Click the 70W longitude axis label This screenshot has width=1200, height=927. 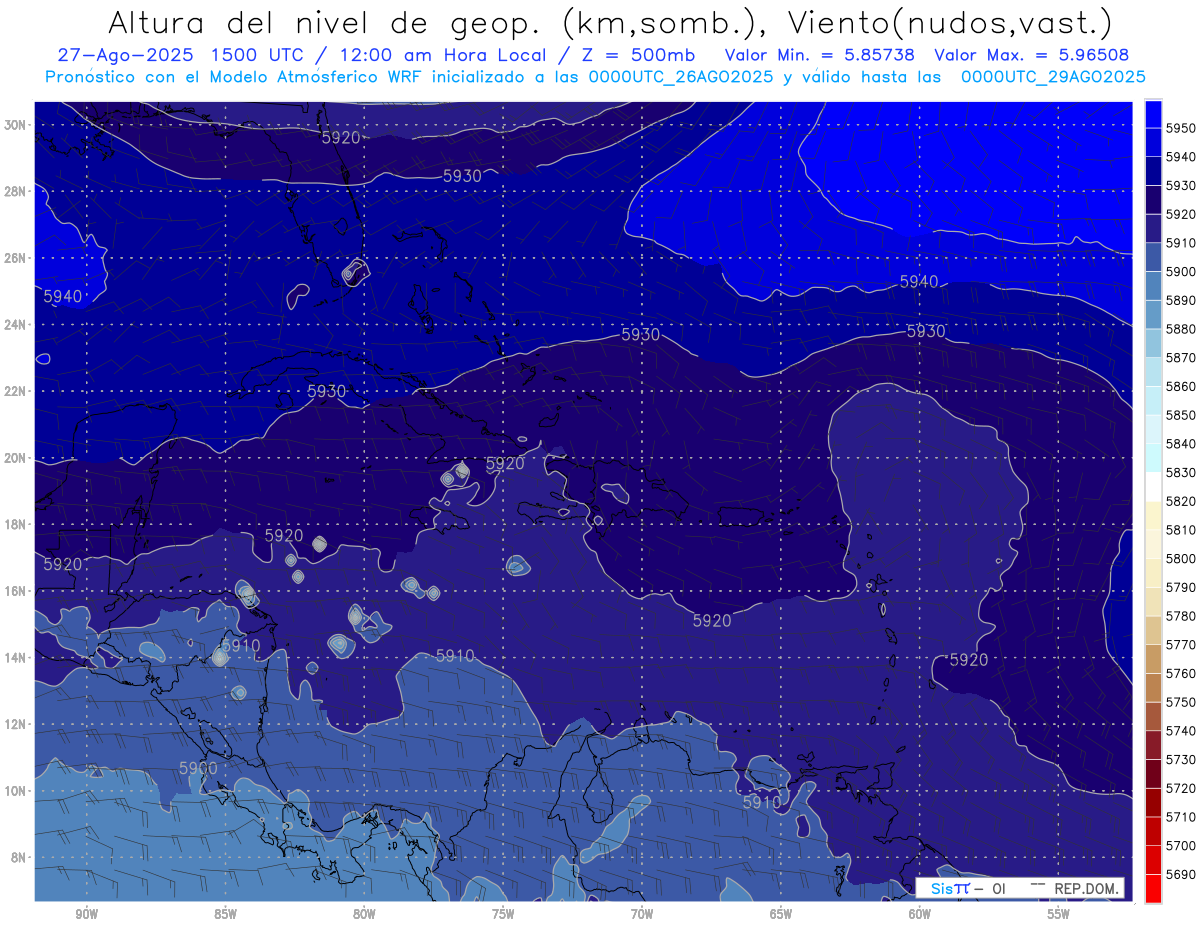[x=642, y=914]
